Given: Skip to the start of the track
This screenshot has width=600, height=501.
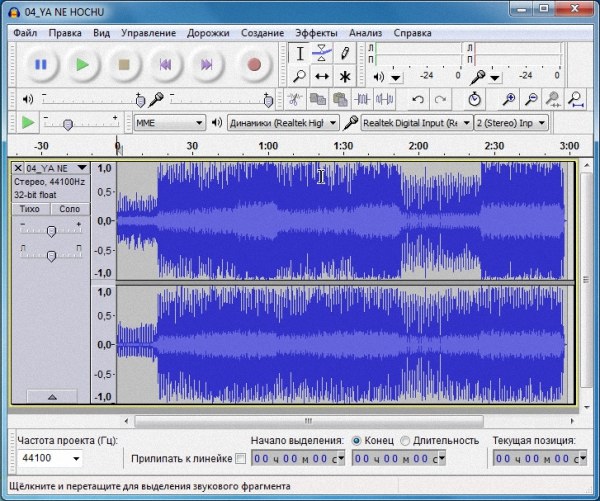Looking at the screenshot, I should click(165, 65).
